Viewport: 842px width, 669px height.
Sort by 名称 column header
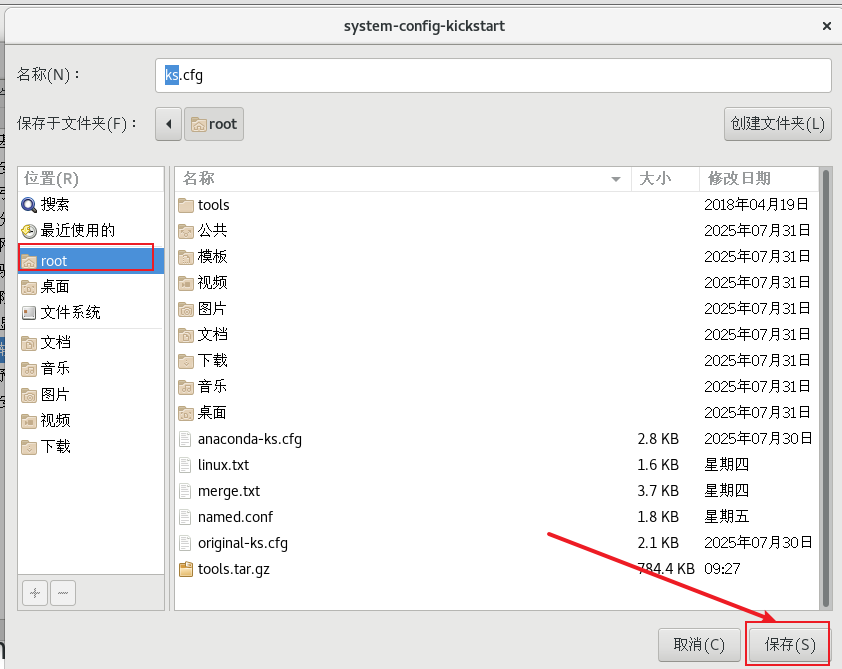point(403,179)
